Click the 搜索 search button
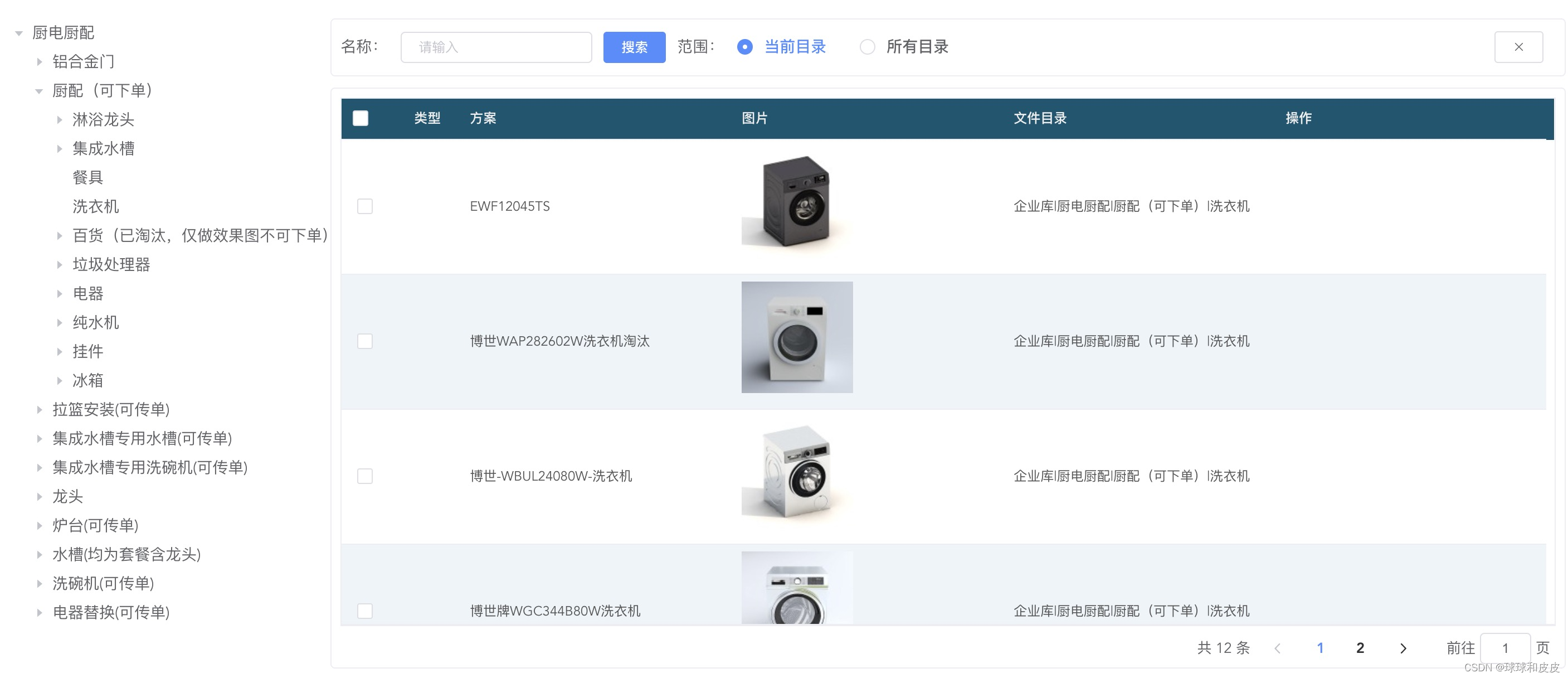 634,47
